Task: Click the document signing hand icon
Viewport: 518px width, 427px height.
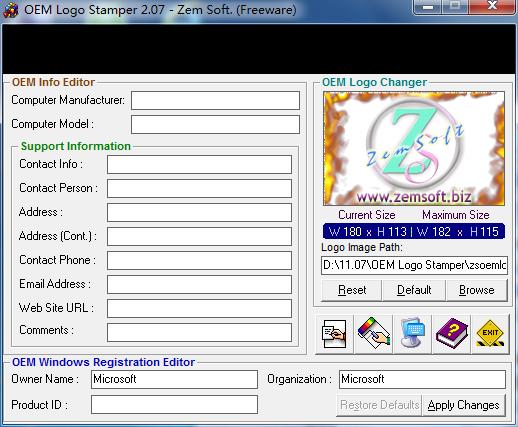Action: pyautogui.click(x=334, y=334)
